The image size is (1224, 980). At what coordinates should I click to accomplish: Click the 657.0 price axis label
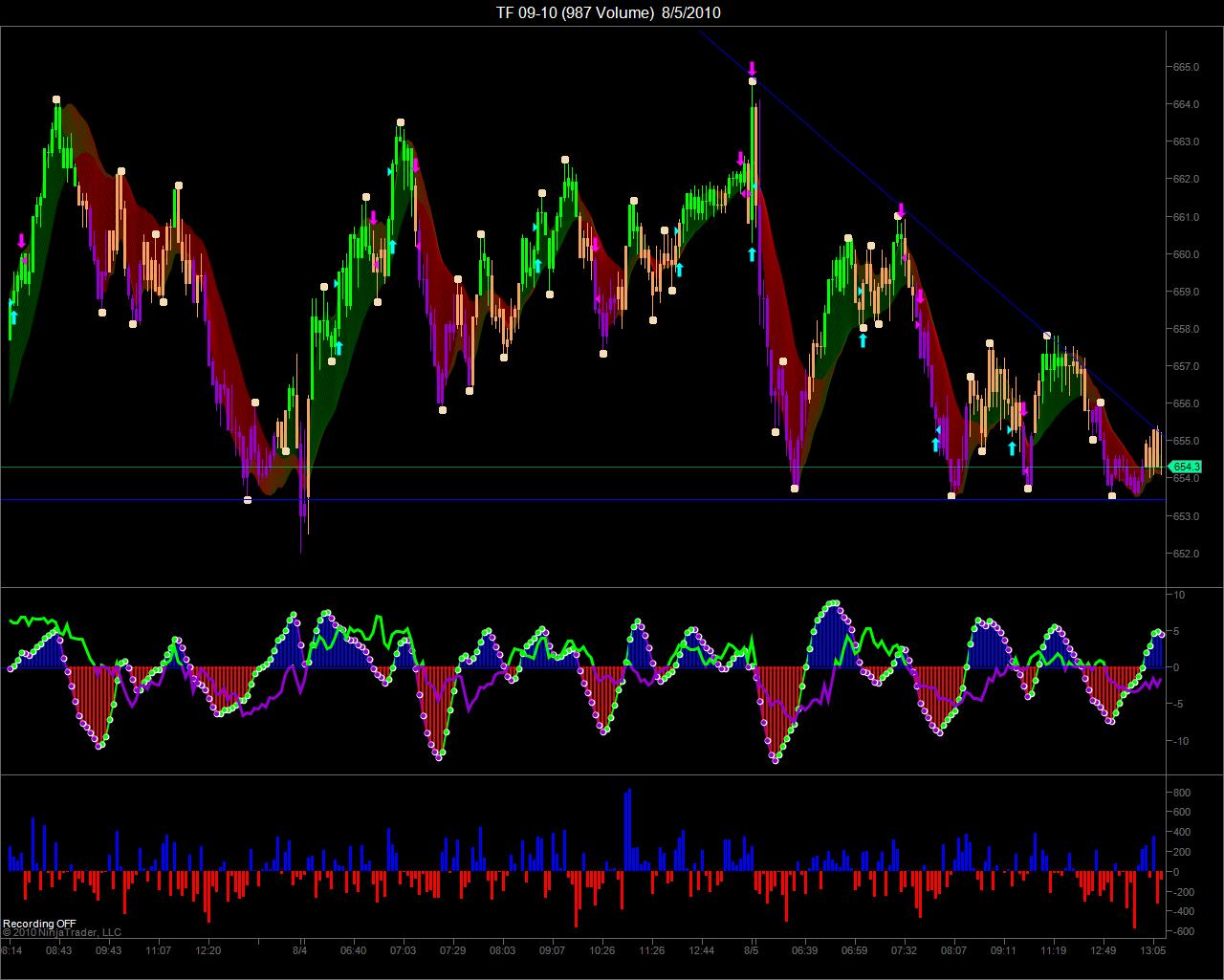pyautogui.click(x=1187, y=366)
